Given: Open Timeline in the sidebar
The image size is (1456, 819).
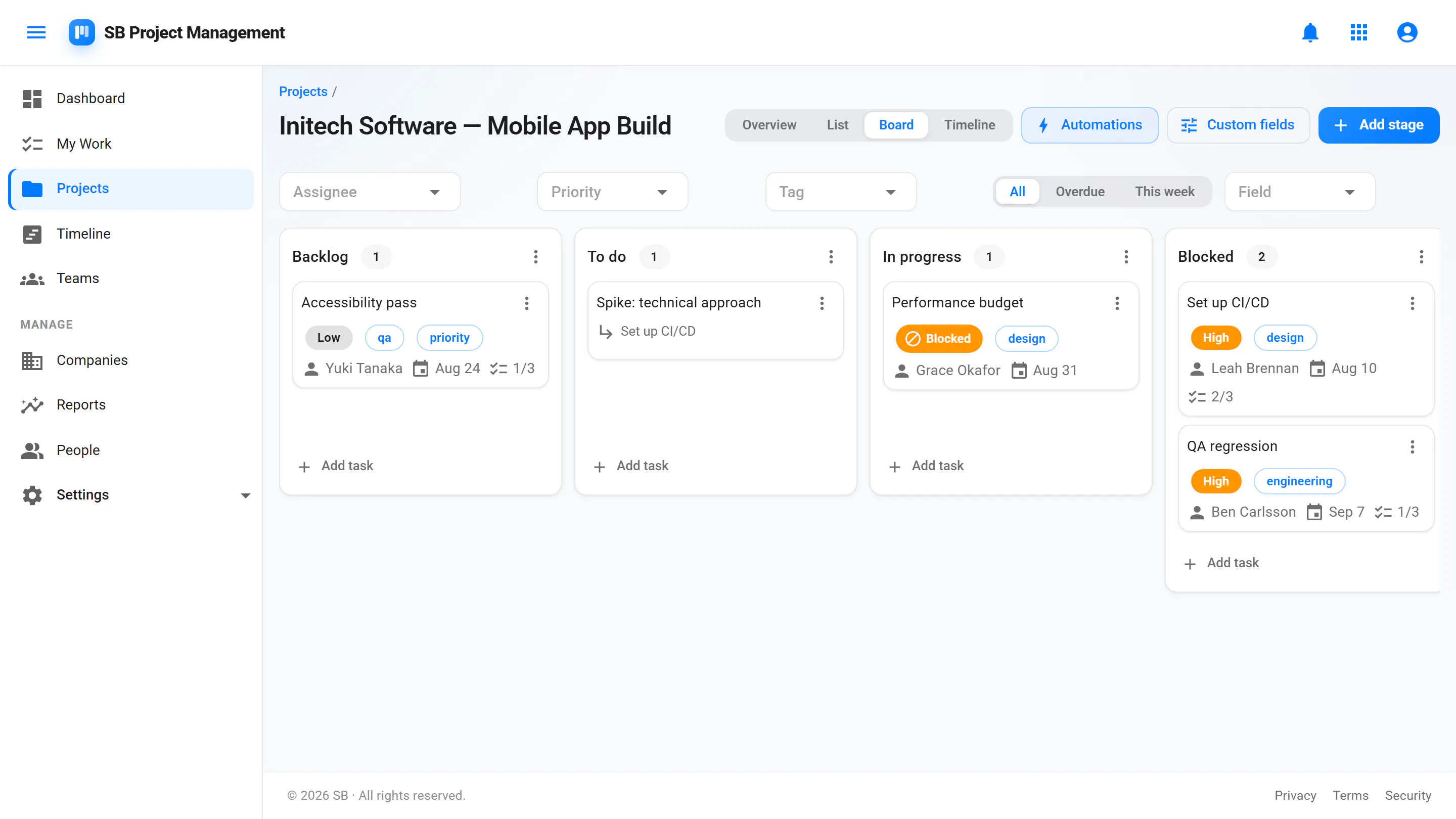Looking at the screenshot, I should pos(131,234).
